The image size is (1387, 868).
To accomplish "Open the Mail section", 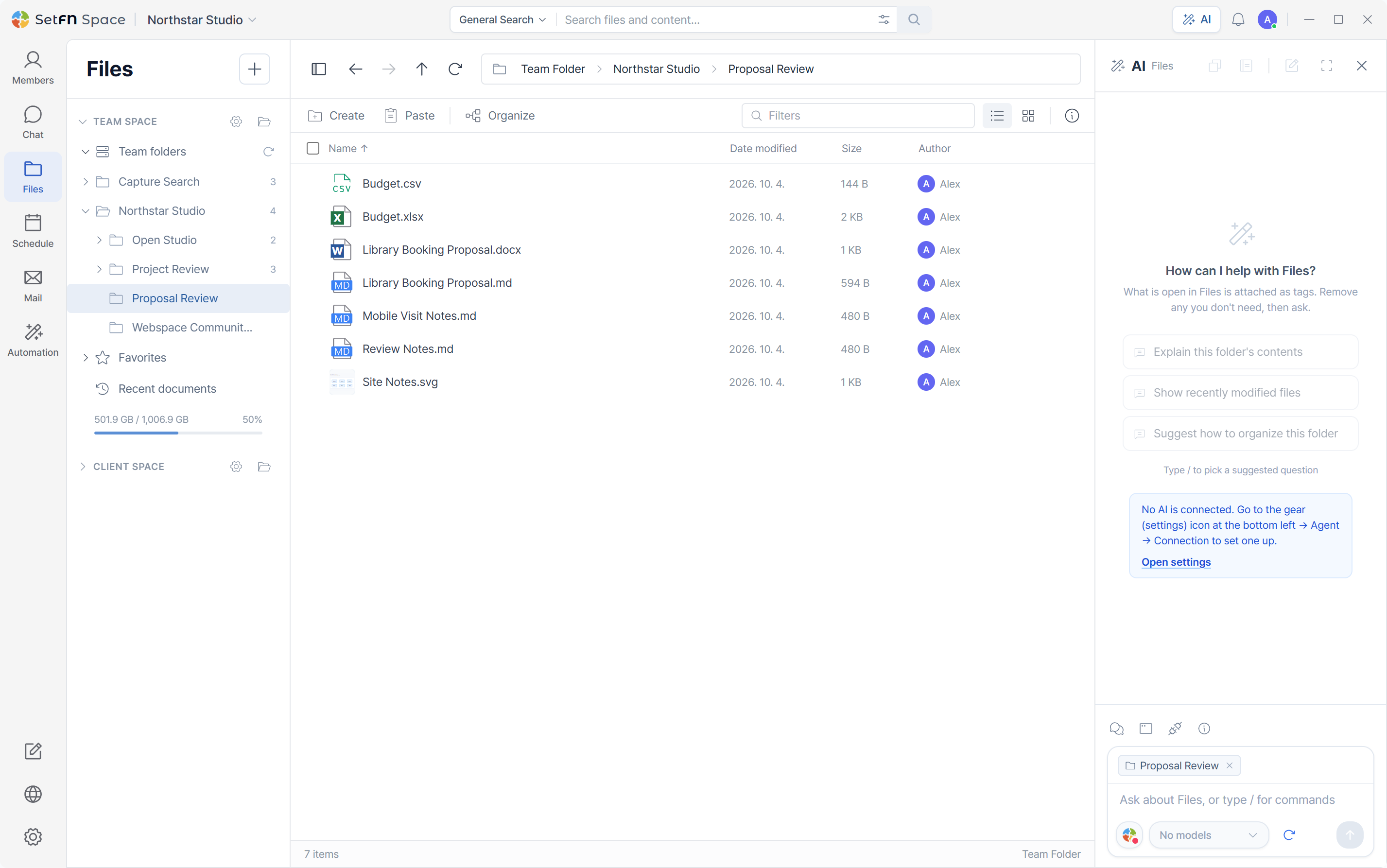I will coord(33,286).
